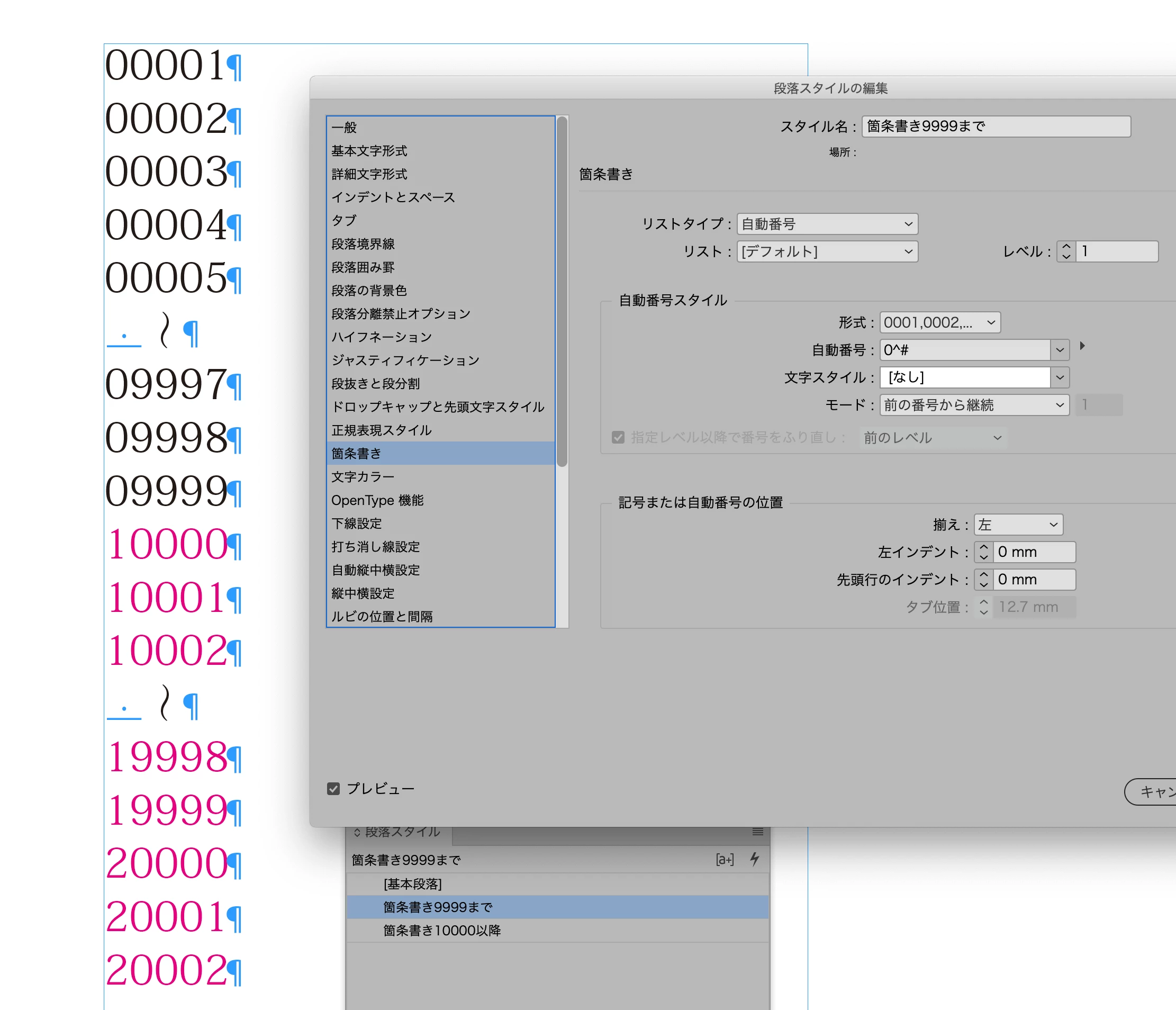Select 文字カラー in category list

(x=363, y=477)
